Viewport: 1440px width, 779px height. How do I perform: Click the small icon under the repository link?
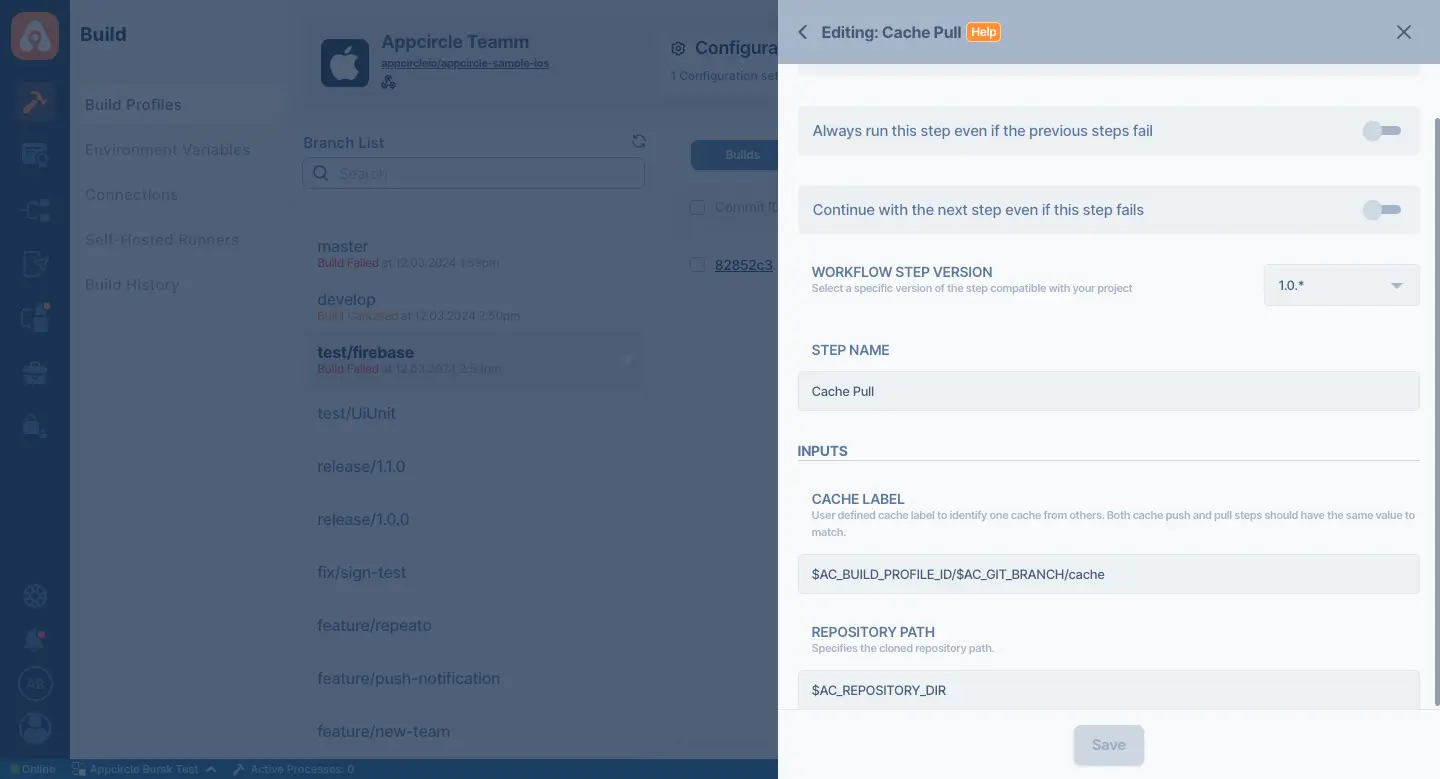pyautogui.click(x=388, y=82)
